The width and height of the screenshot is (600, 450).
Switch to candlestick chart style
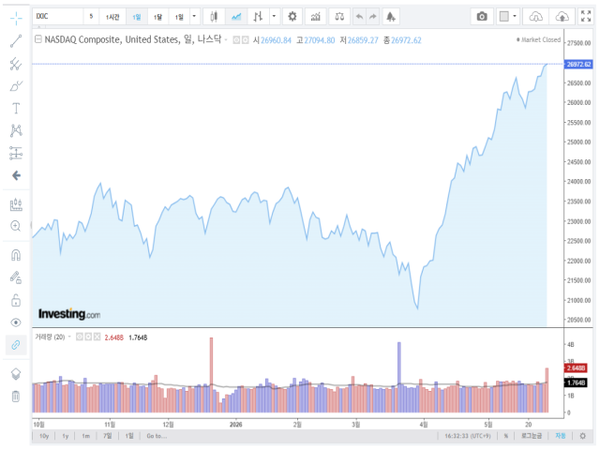(214, 16)
